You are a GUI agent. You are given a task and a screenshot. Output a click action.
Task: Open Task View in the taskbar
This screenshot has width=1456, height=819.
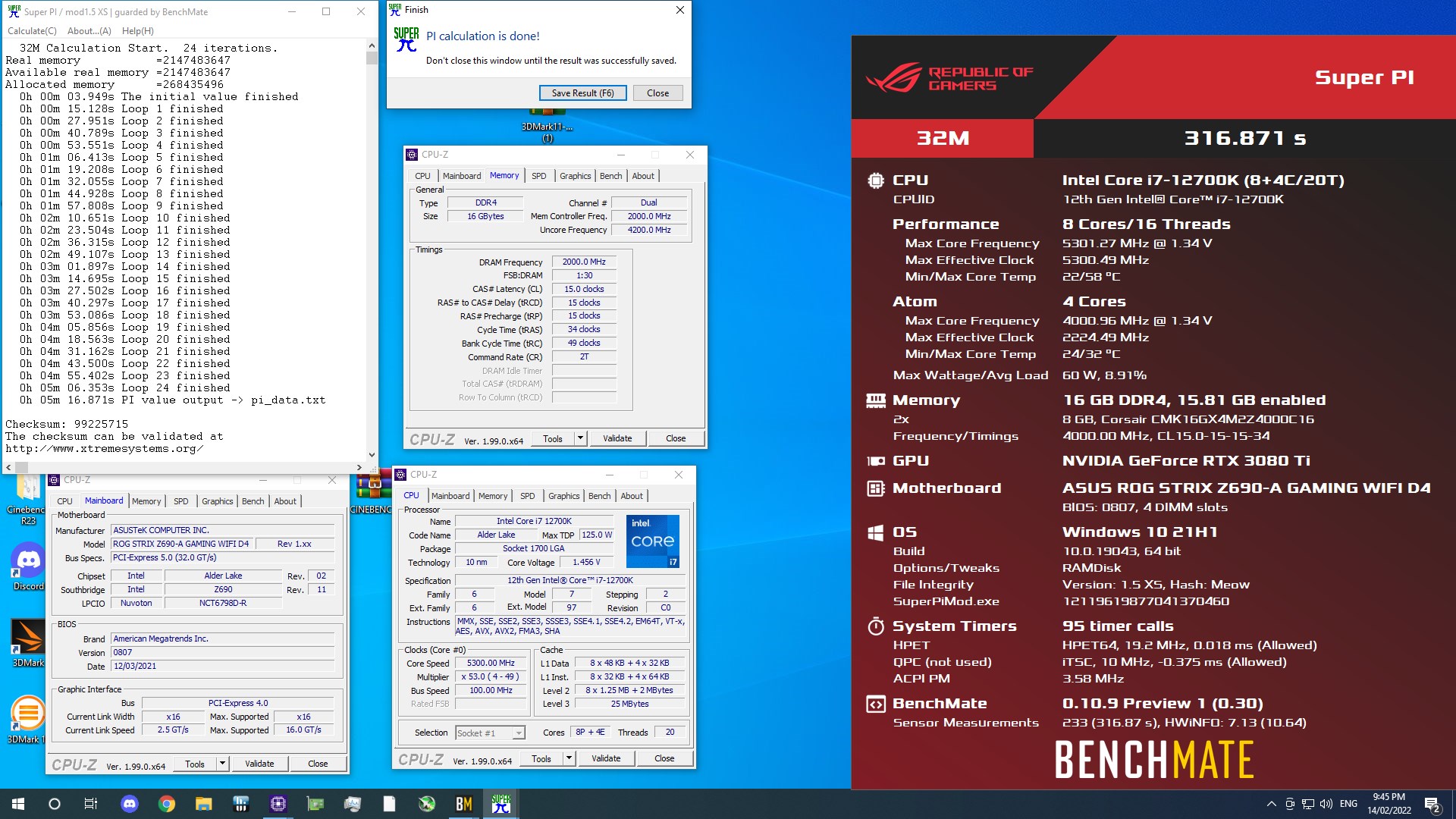coord(91,804)
